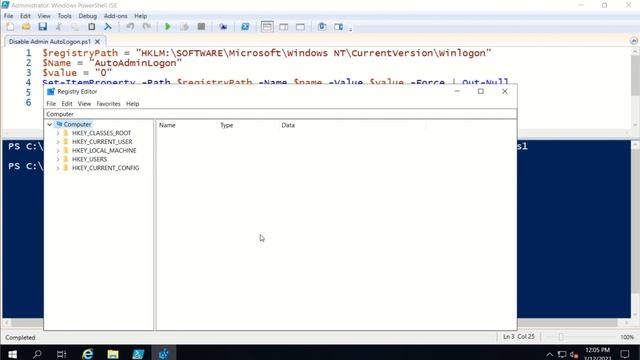Collapse the script pane with the round arrow button
640x360 pixels.
click(633, 41)
